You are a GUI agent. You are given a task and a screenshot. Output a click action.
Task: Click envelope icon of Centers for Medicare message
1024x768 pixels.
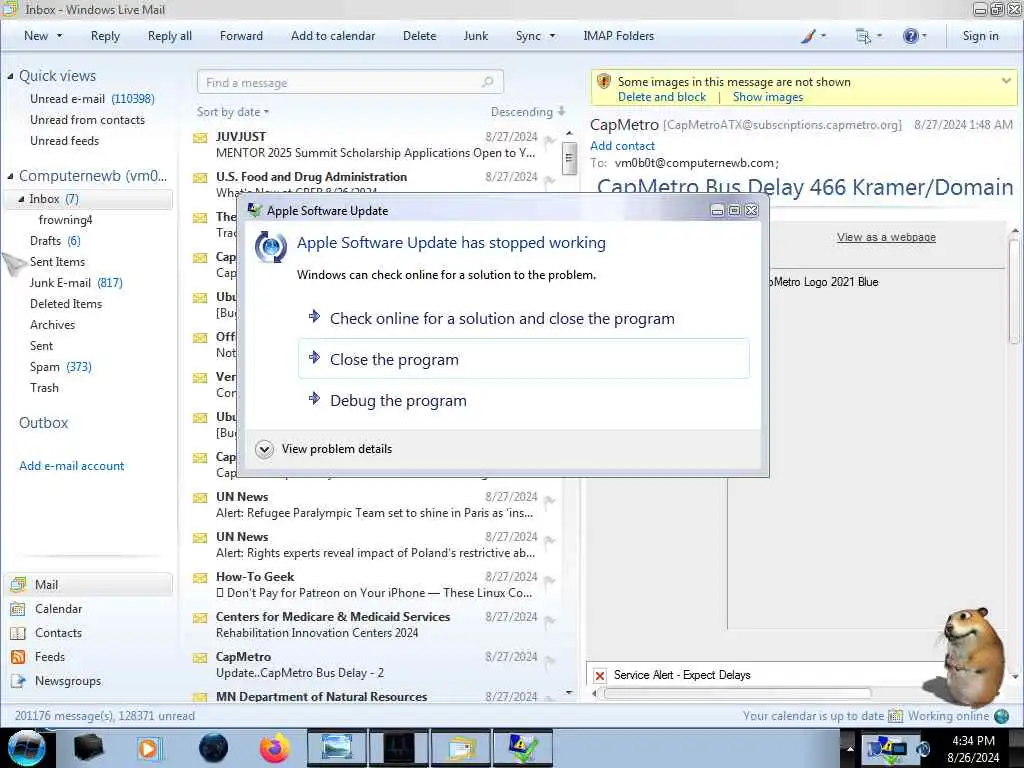(200, 618)
